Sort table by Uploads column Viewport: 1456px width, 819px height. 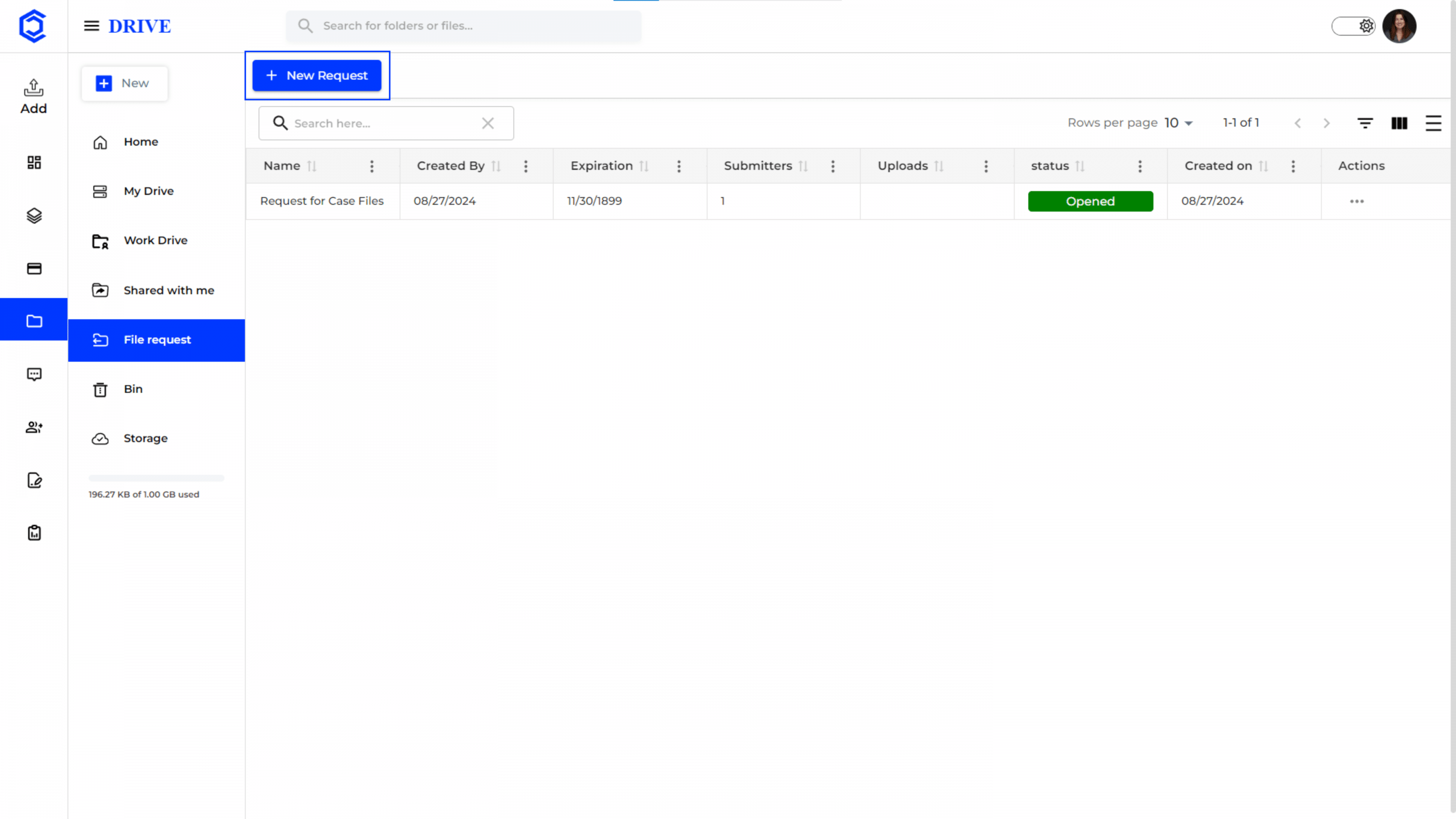(939, 166)
